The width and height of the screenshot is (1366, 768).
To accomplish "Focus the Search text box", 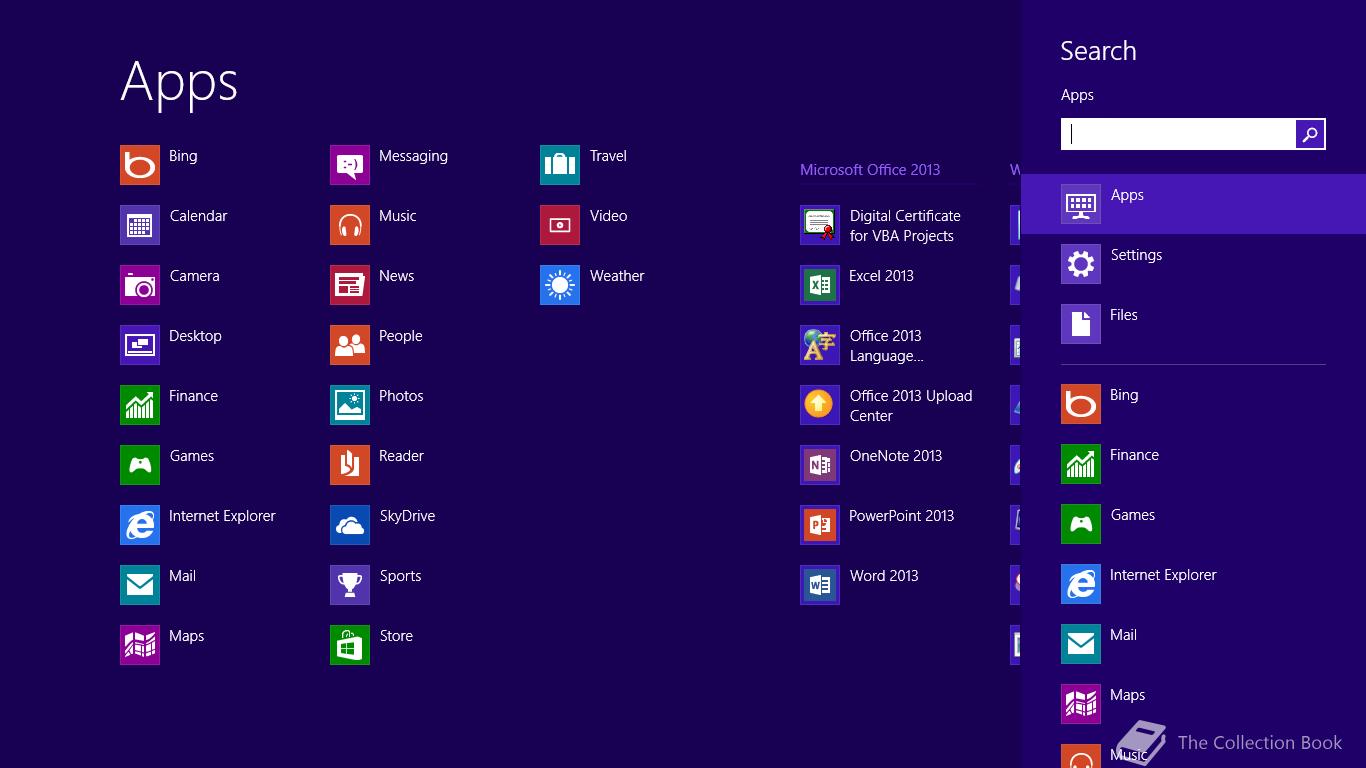I will click(x=1178, y=134).
